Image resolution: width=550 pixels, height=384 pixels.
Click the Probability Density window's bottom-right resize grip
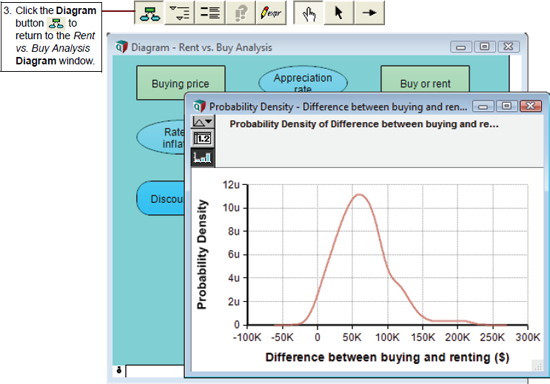tap(537, 366)
